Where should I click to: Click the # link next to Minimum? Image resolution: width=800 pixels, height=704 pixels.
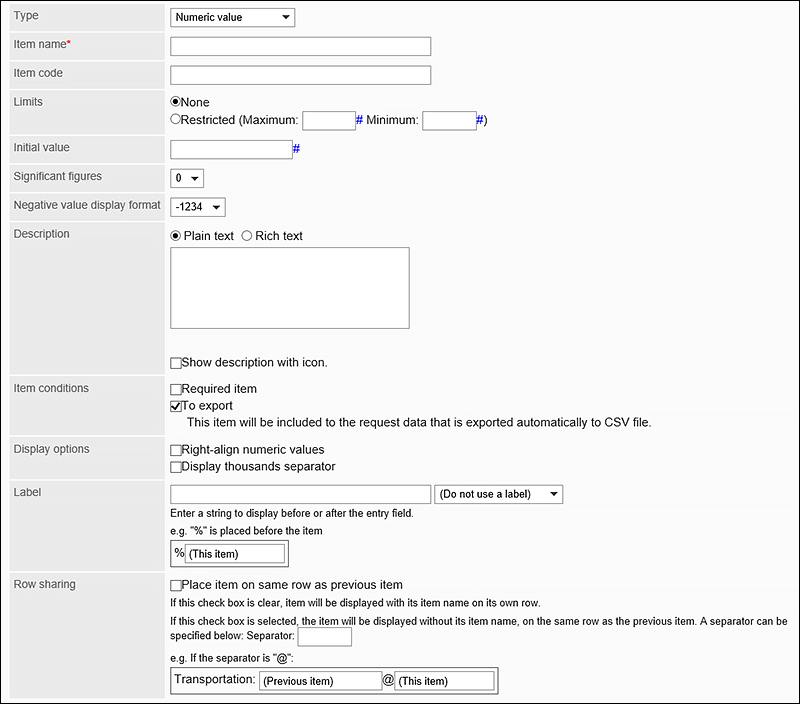click(480, 120)
